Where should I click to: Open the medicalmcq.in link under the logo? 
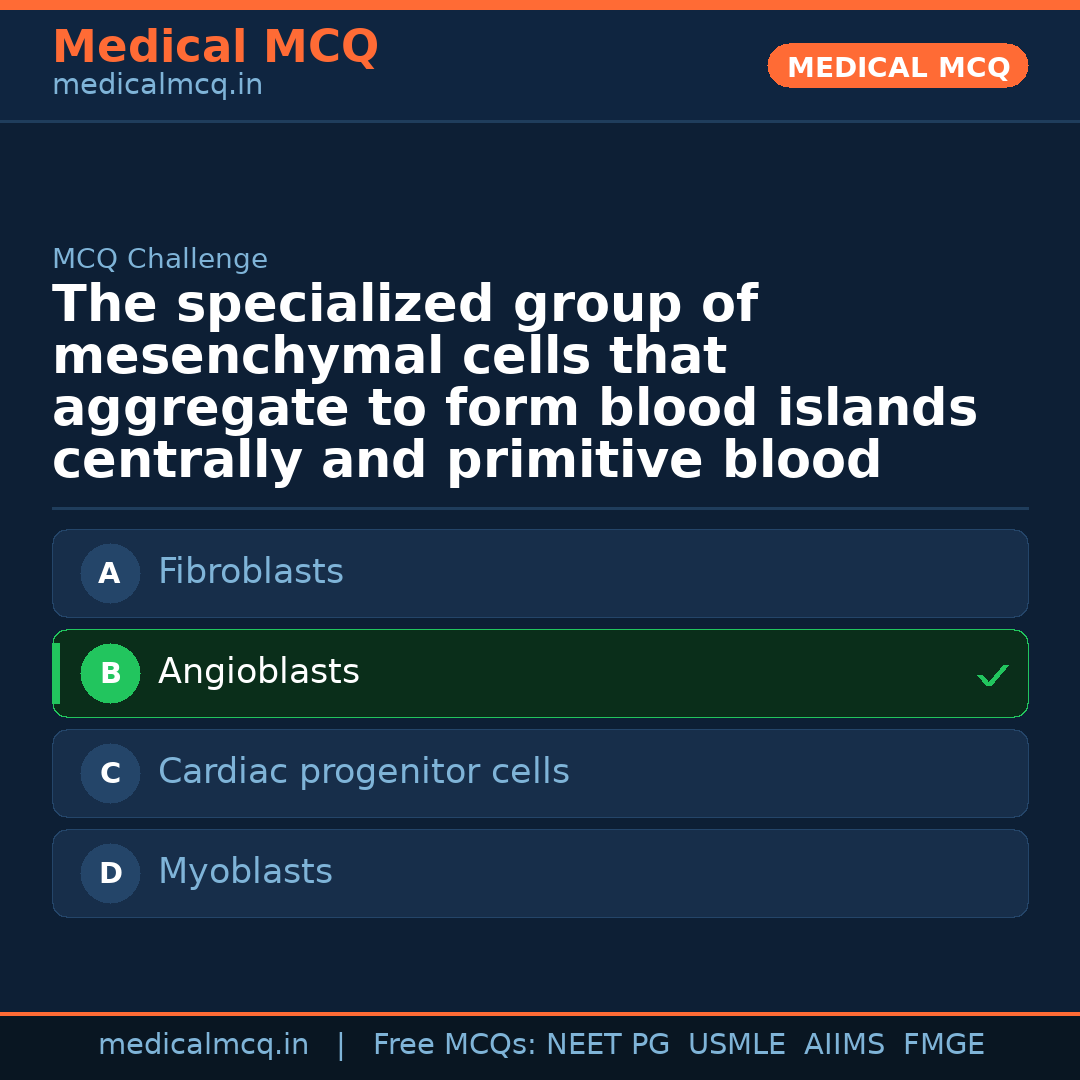click(156, 84)
